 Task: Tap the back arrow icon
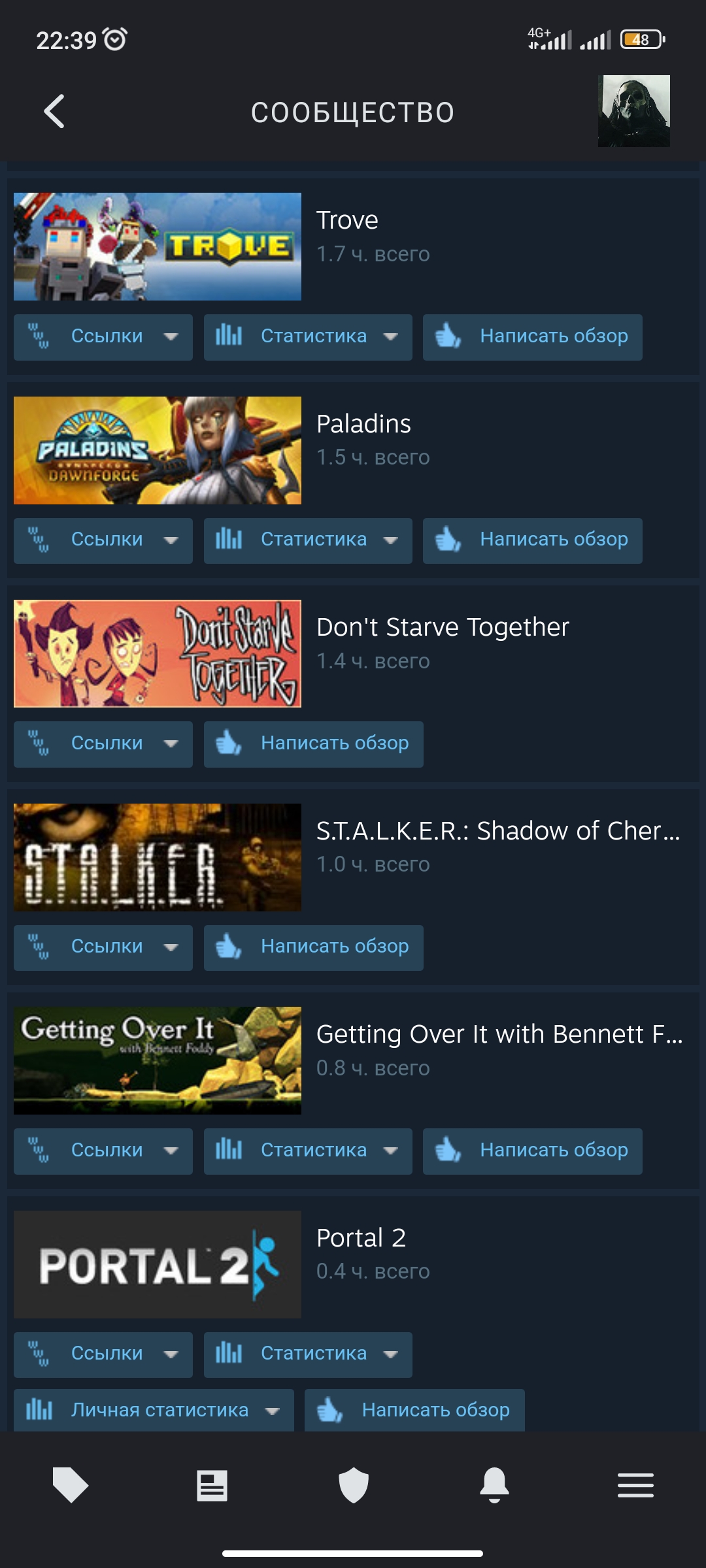54,112
